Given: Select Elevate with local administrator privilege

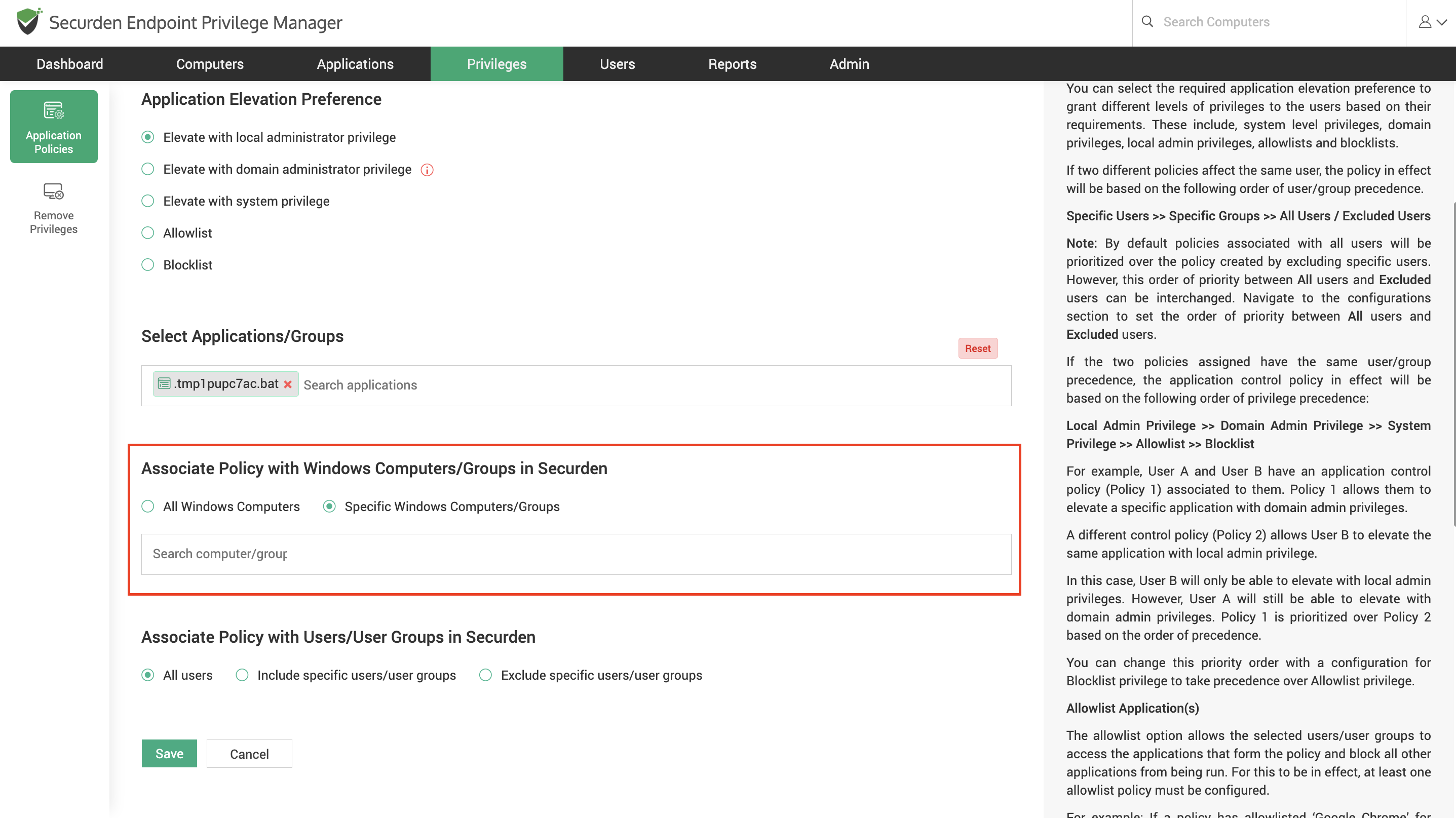Looking at the screenshot, I should tap(147, 137).
